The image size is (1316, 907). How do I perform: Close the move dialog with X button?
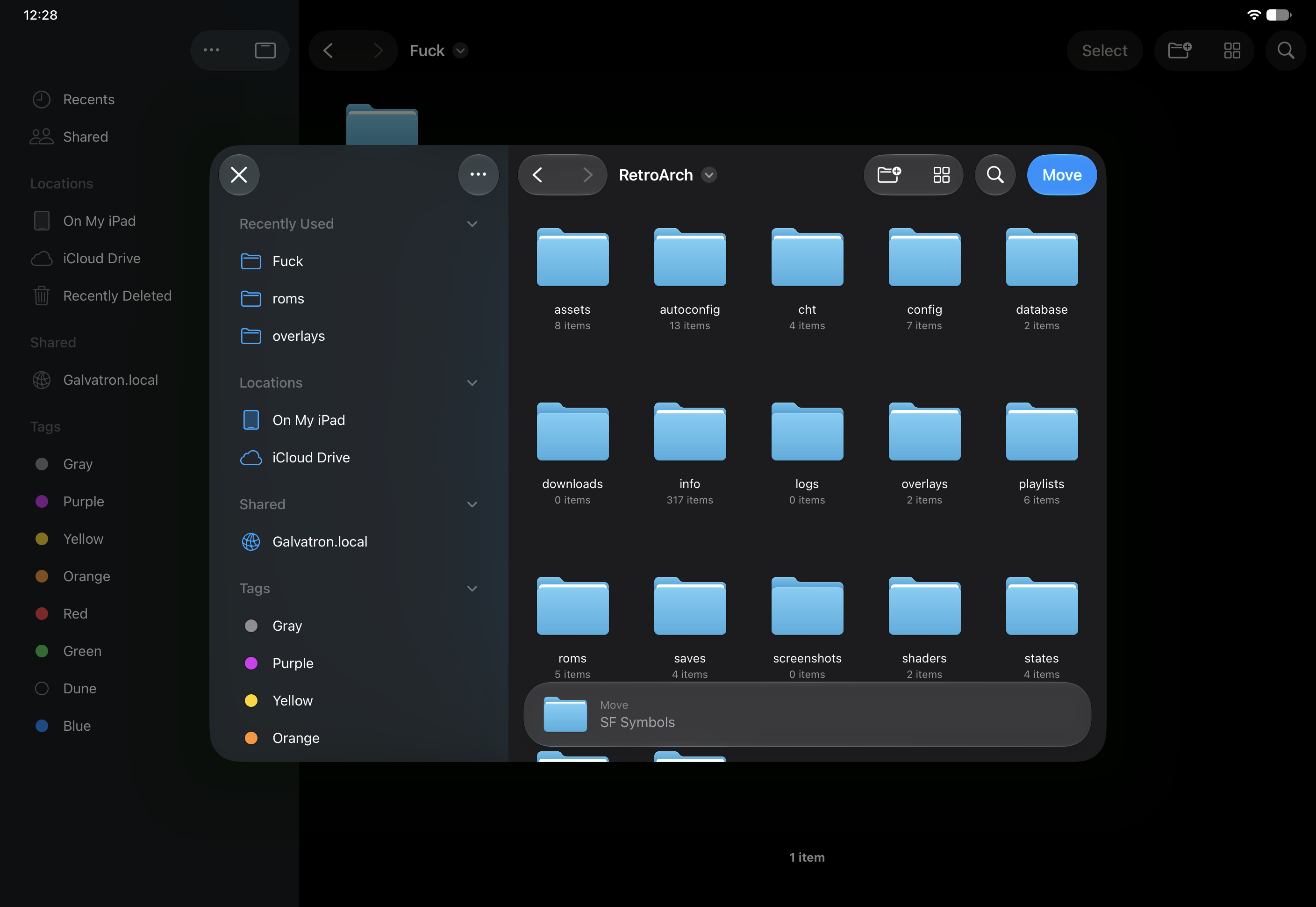tap(239, 175)
